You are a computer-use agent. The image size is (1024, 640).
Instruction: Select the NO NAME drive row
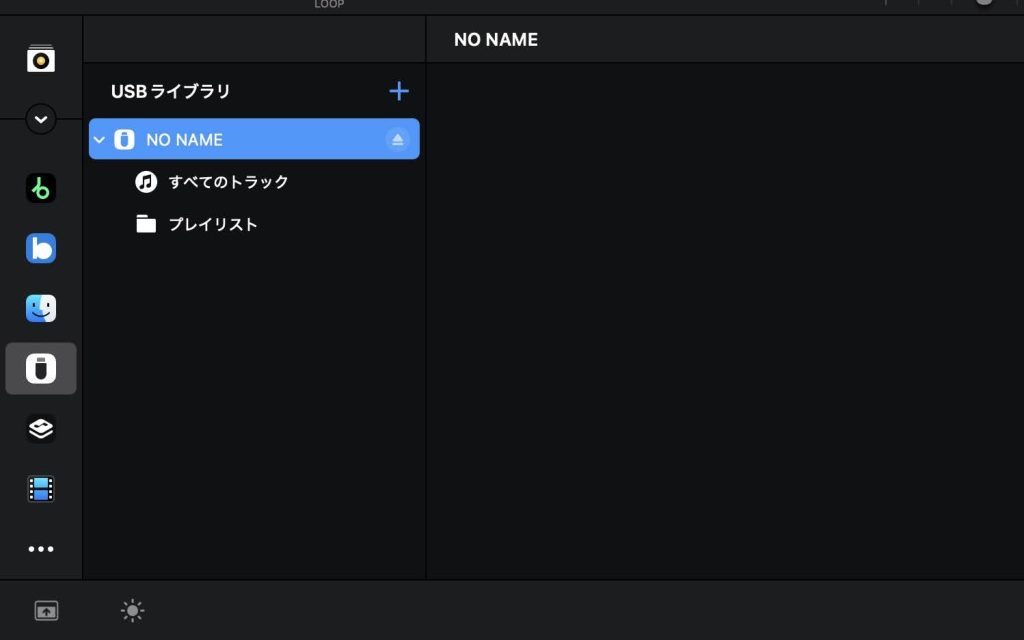point(250,140)
